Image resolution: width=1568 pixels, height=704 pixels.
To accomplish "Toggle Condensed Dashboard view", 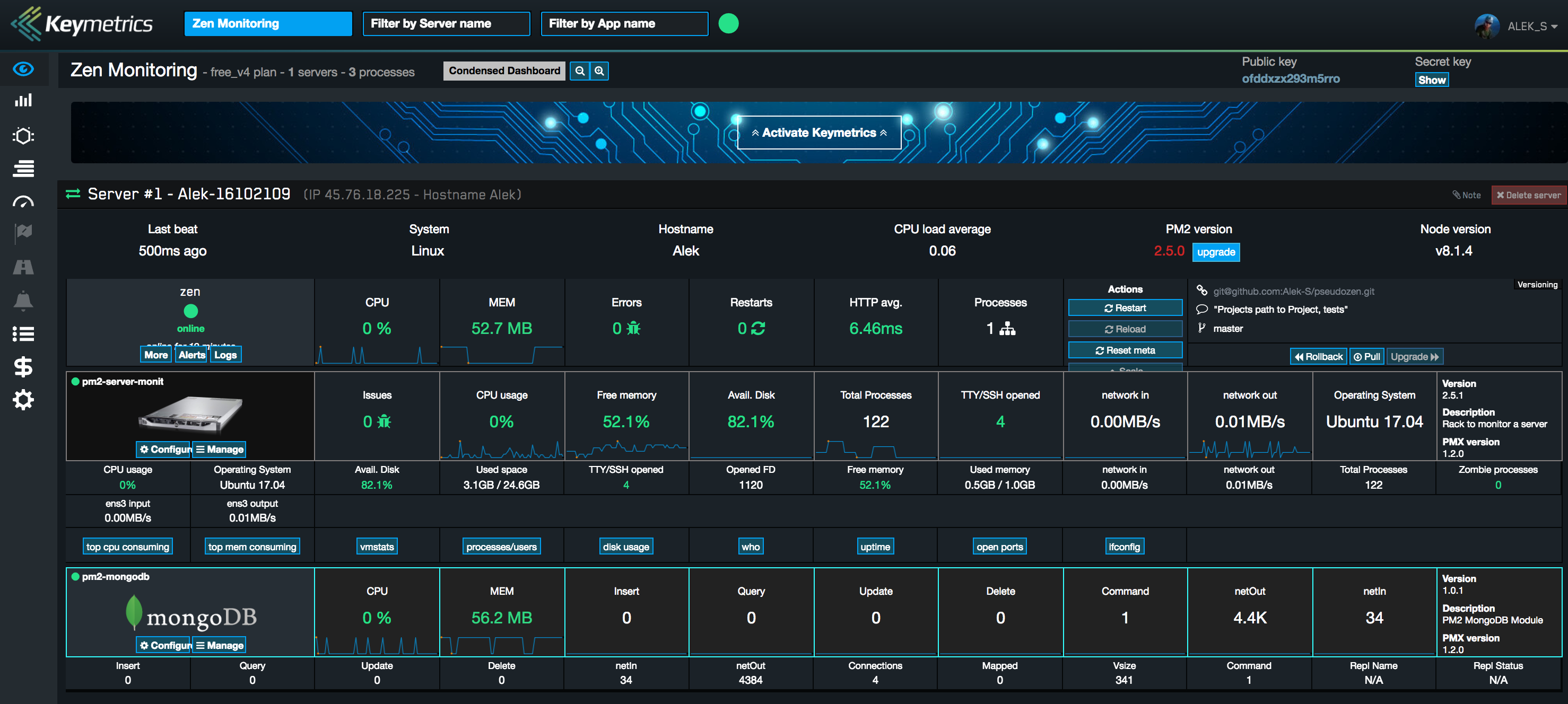I will click(504, 71).
